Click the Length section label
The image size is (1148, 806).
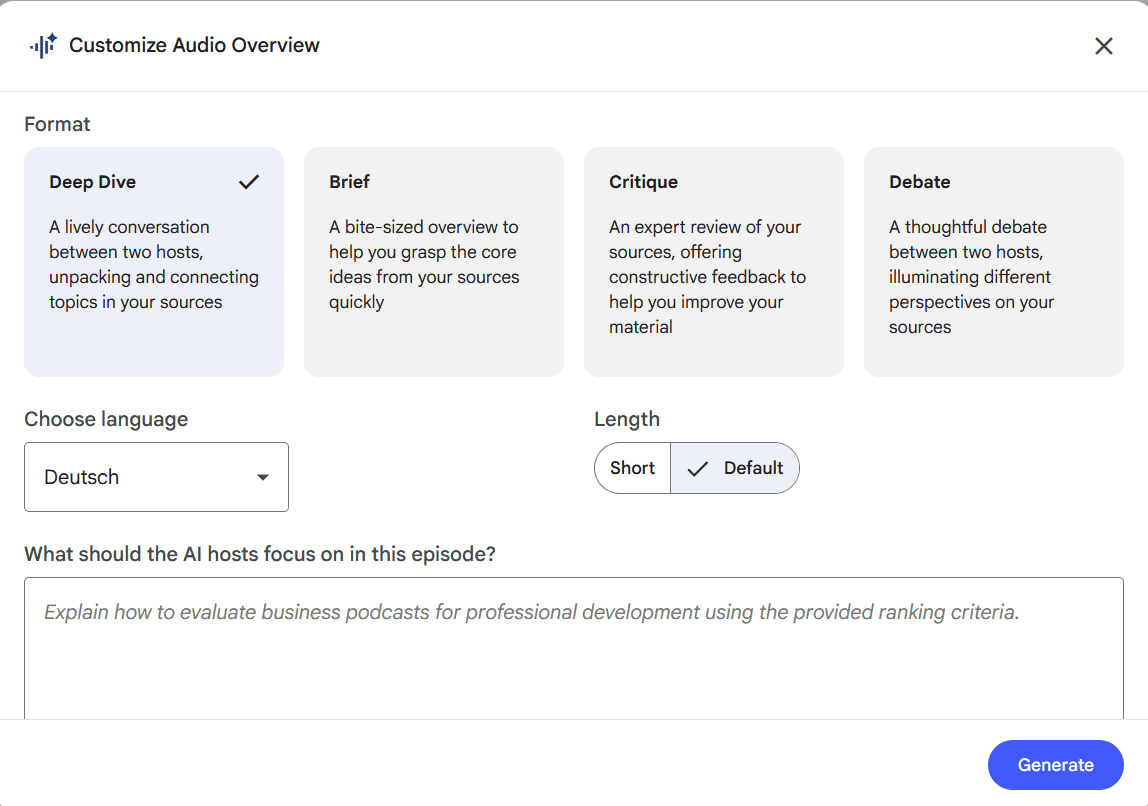click(627, 419)
